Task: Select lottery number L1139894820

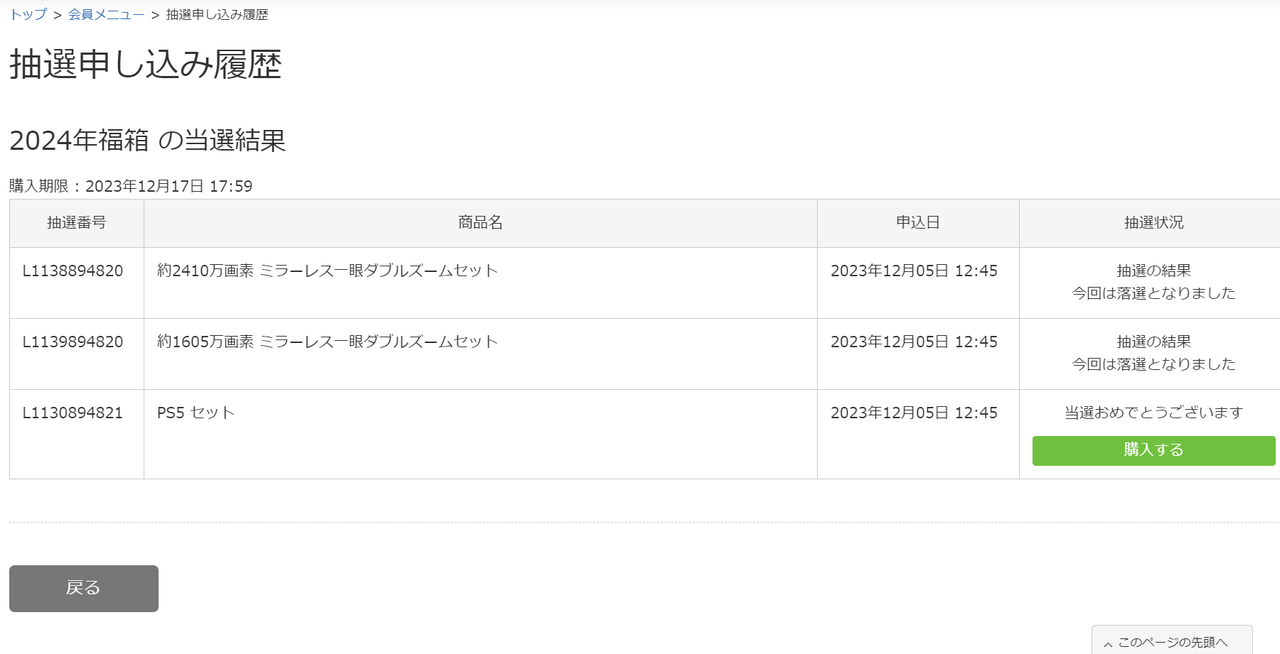Action: (x=73, y=342)
